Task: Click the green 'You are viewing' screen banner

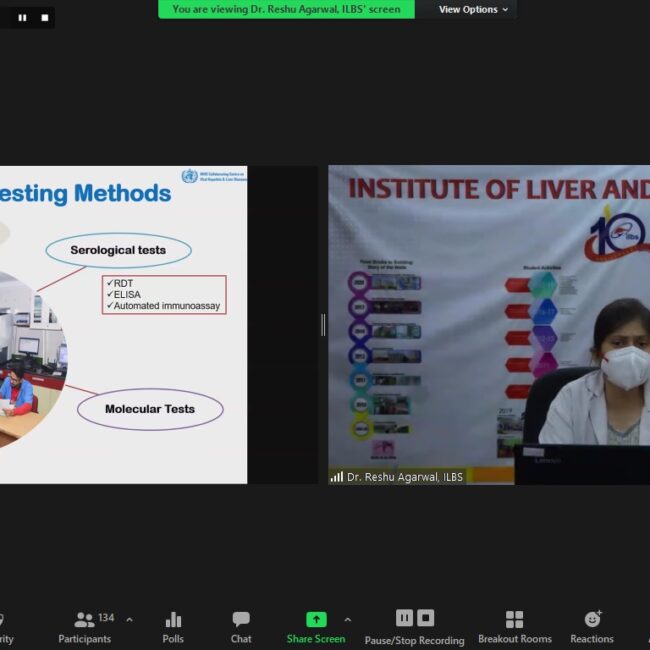Action: click(285, 10)
